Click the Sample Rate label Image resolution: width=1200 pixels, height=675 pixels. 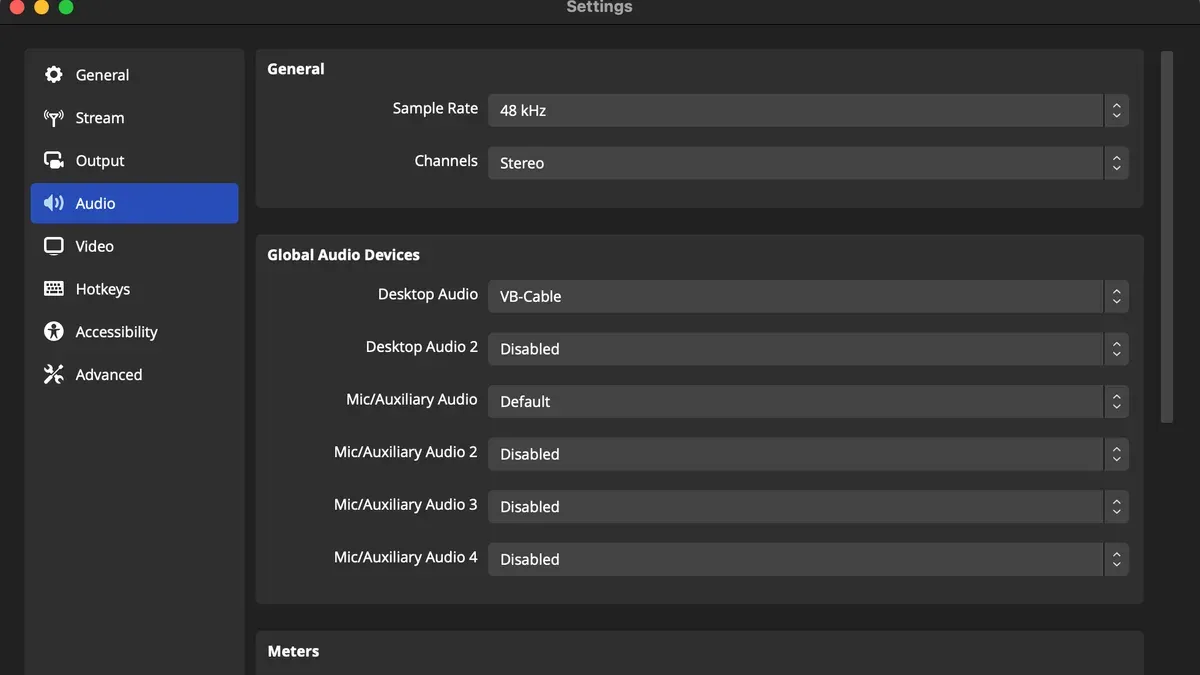[435, 108]
